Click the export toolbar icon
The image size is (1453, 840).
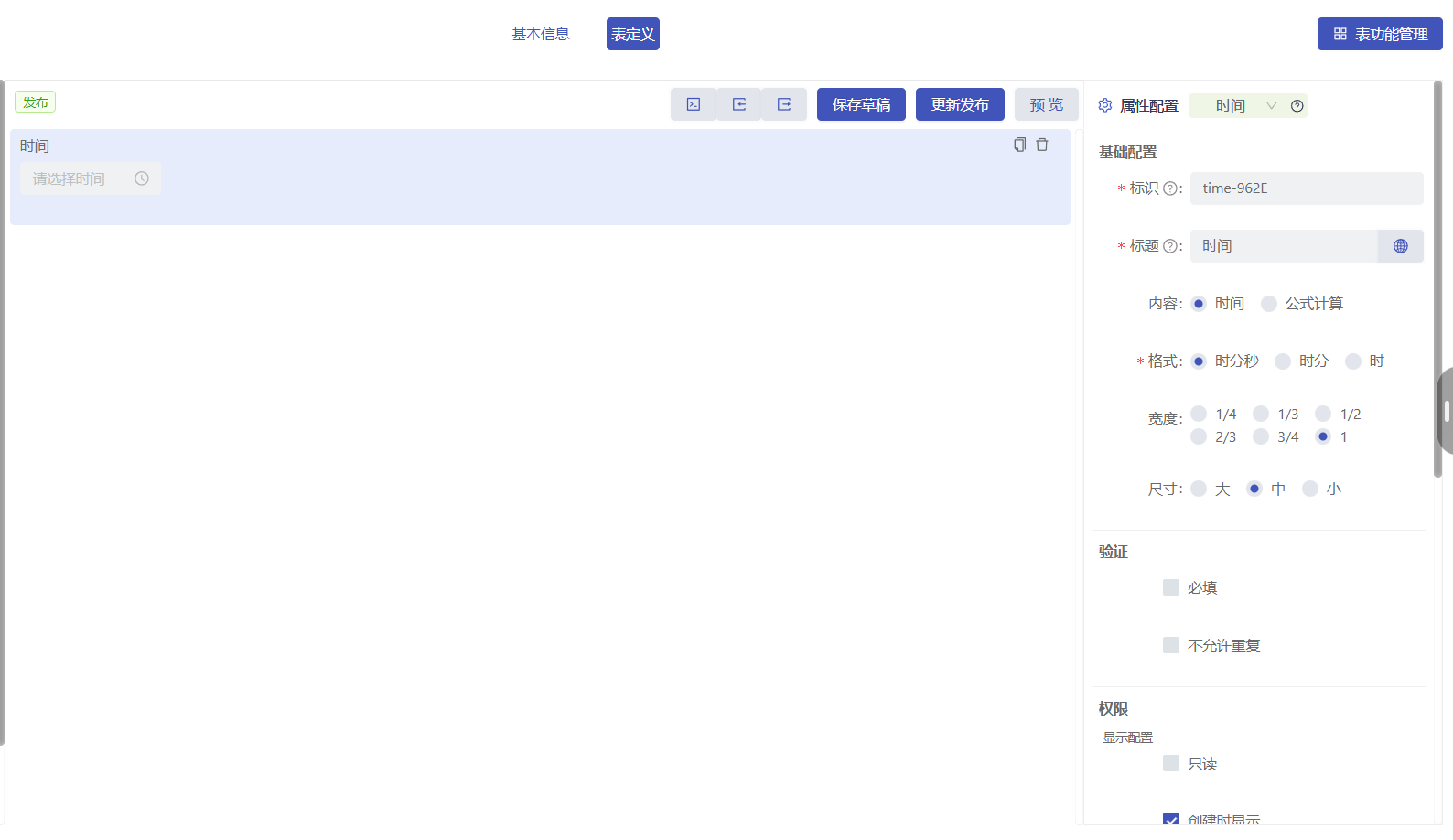coord(784,104)
